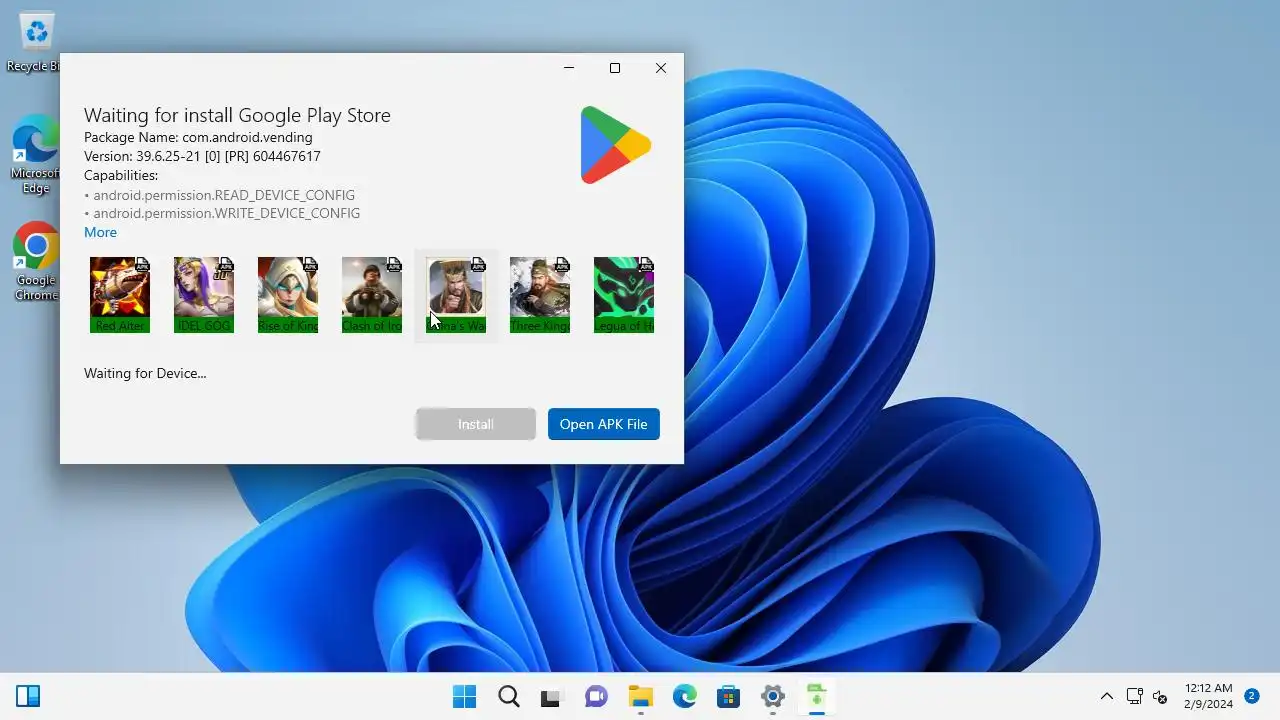Click the Google Play Store logo

(x=615, y=145)
